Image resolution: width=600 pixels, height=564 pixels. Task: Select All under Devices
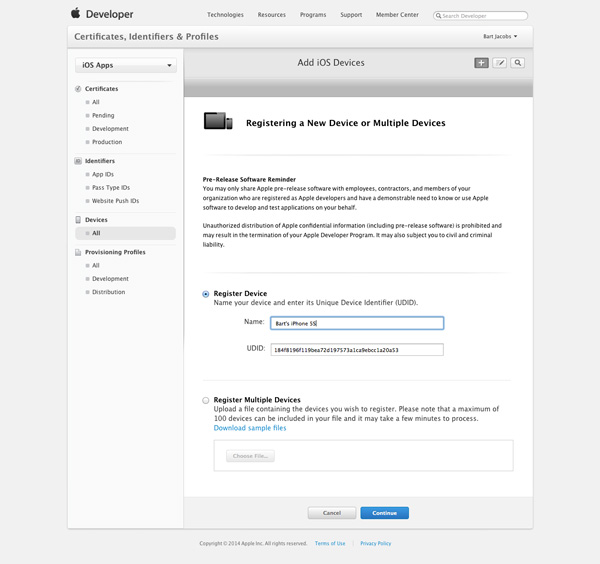126,233
